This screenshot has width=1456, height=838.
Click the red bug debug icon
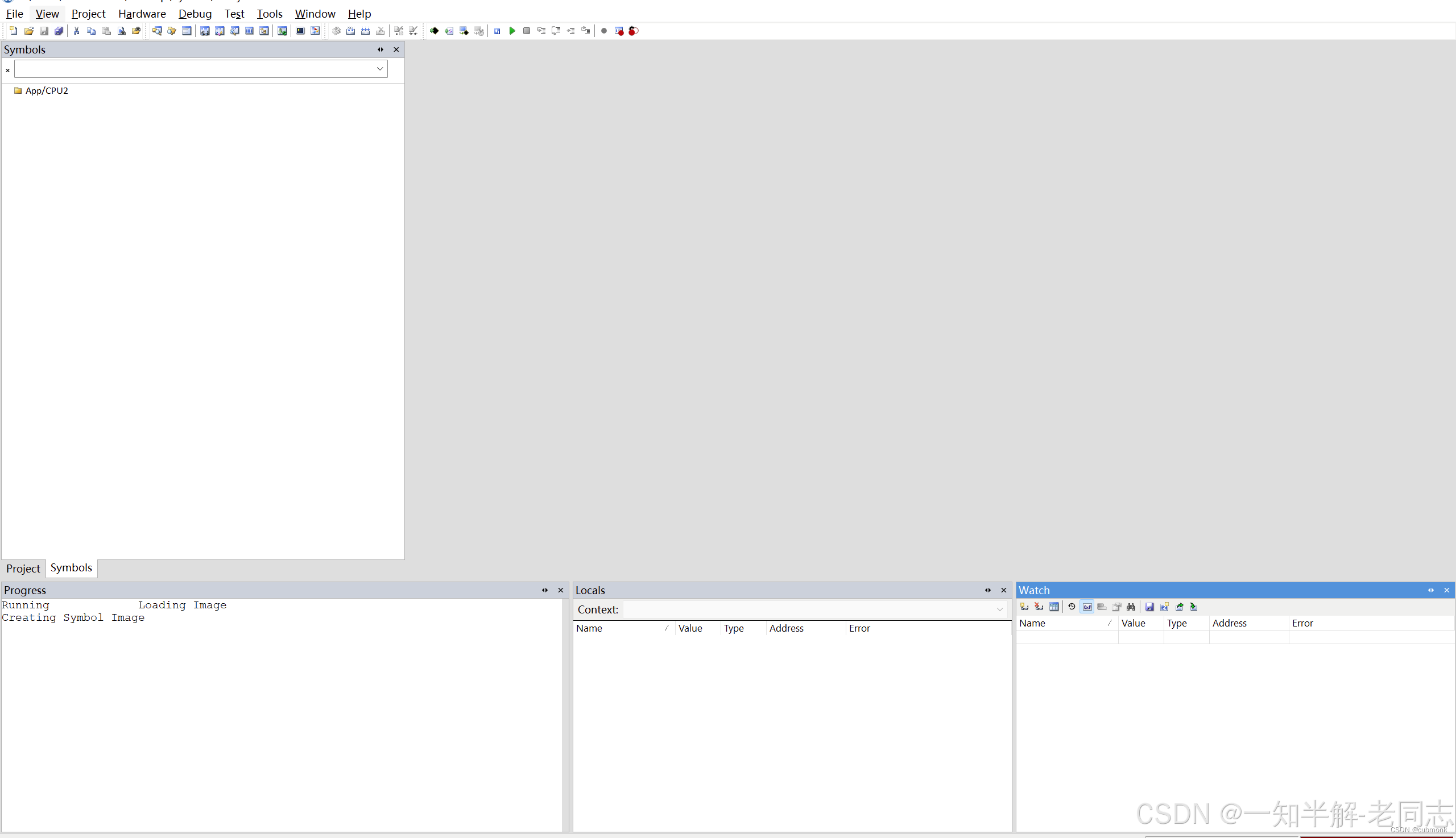[x=633, y=31]
